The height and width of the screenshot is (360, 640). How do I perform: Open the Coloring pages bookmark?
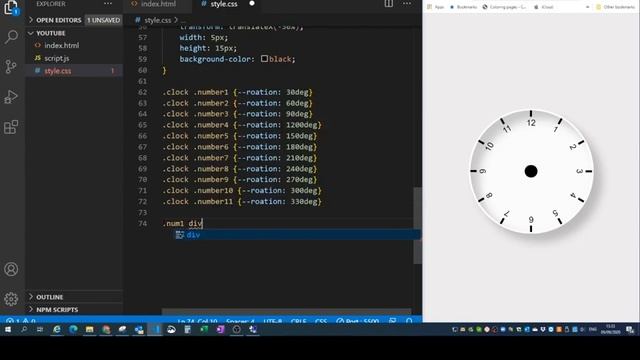coord(504,7)
